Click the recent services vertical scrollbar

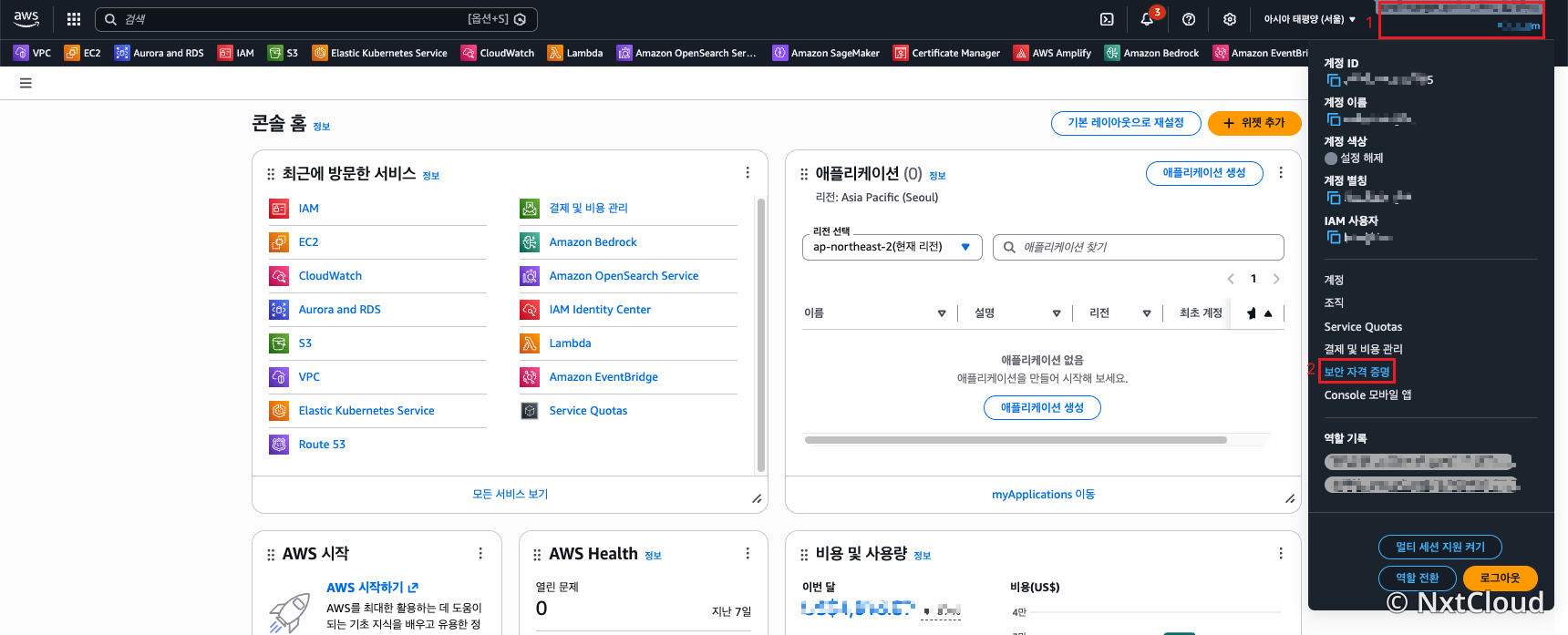coord(761,334)
